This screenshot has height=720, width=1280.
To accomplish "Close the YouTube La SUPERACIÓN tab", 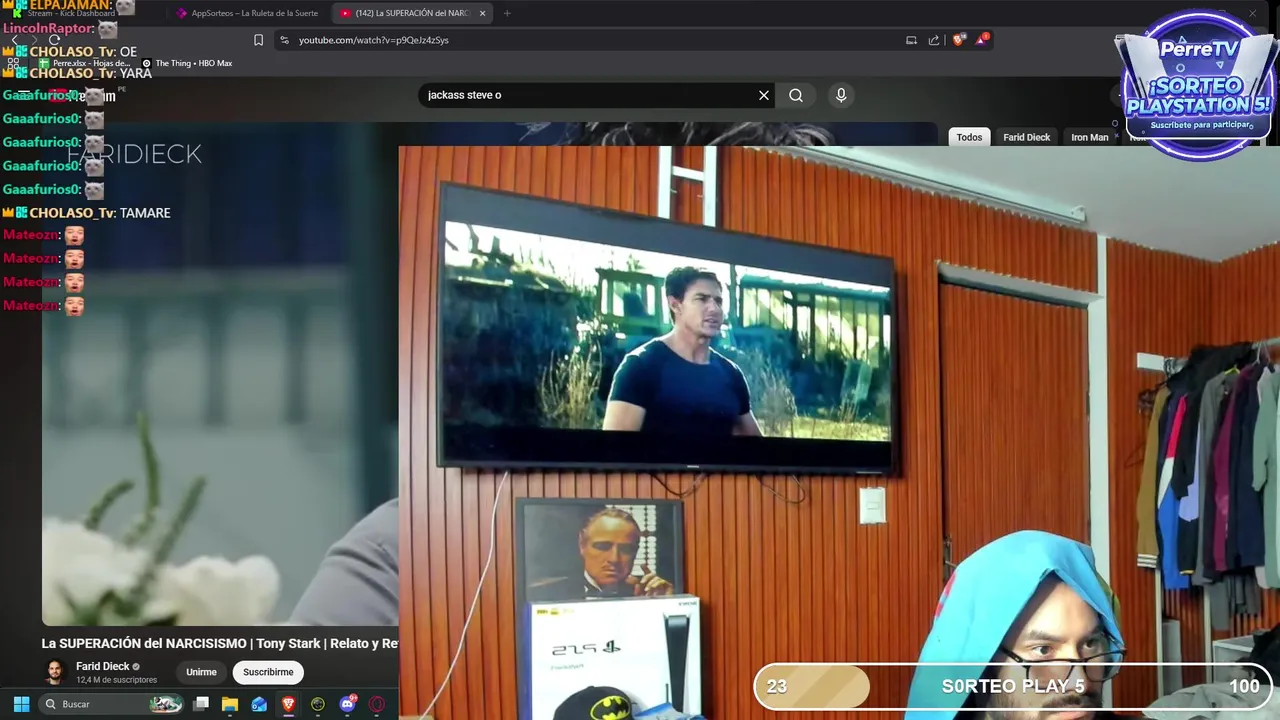I will pos(482,13).
